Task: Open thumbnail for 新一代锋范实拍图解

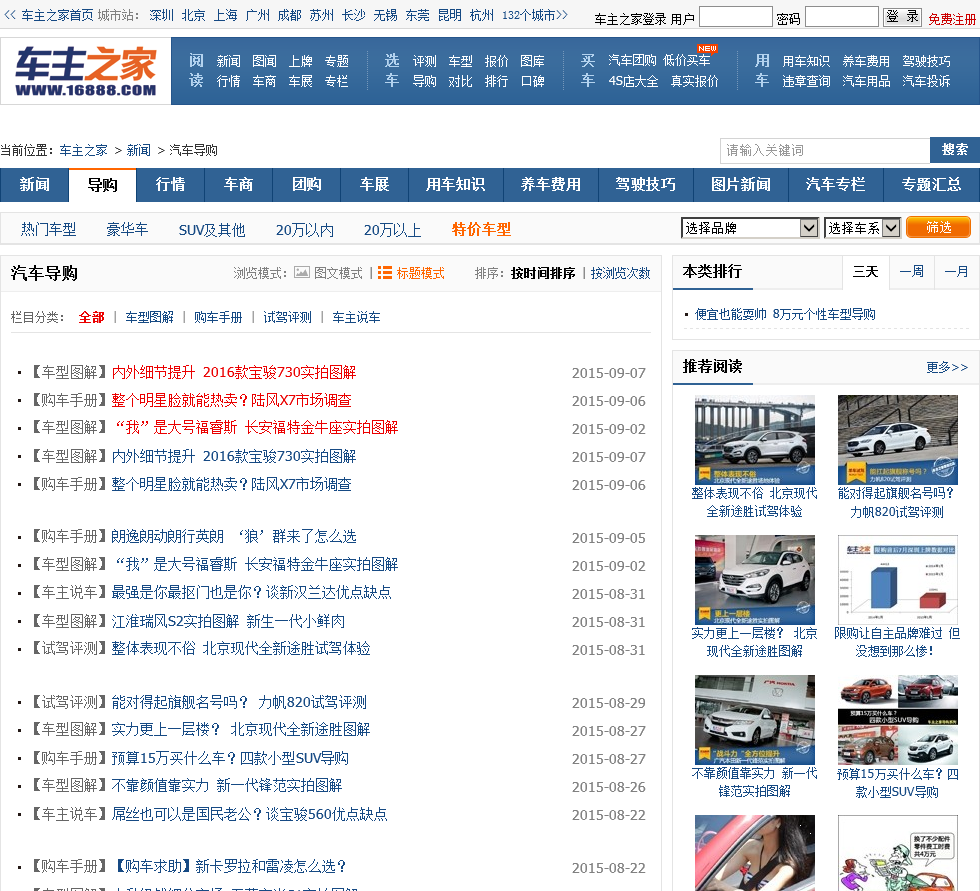Action: tap(755, 720)
